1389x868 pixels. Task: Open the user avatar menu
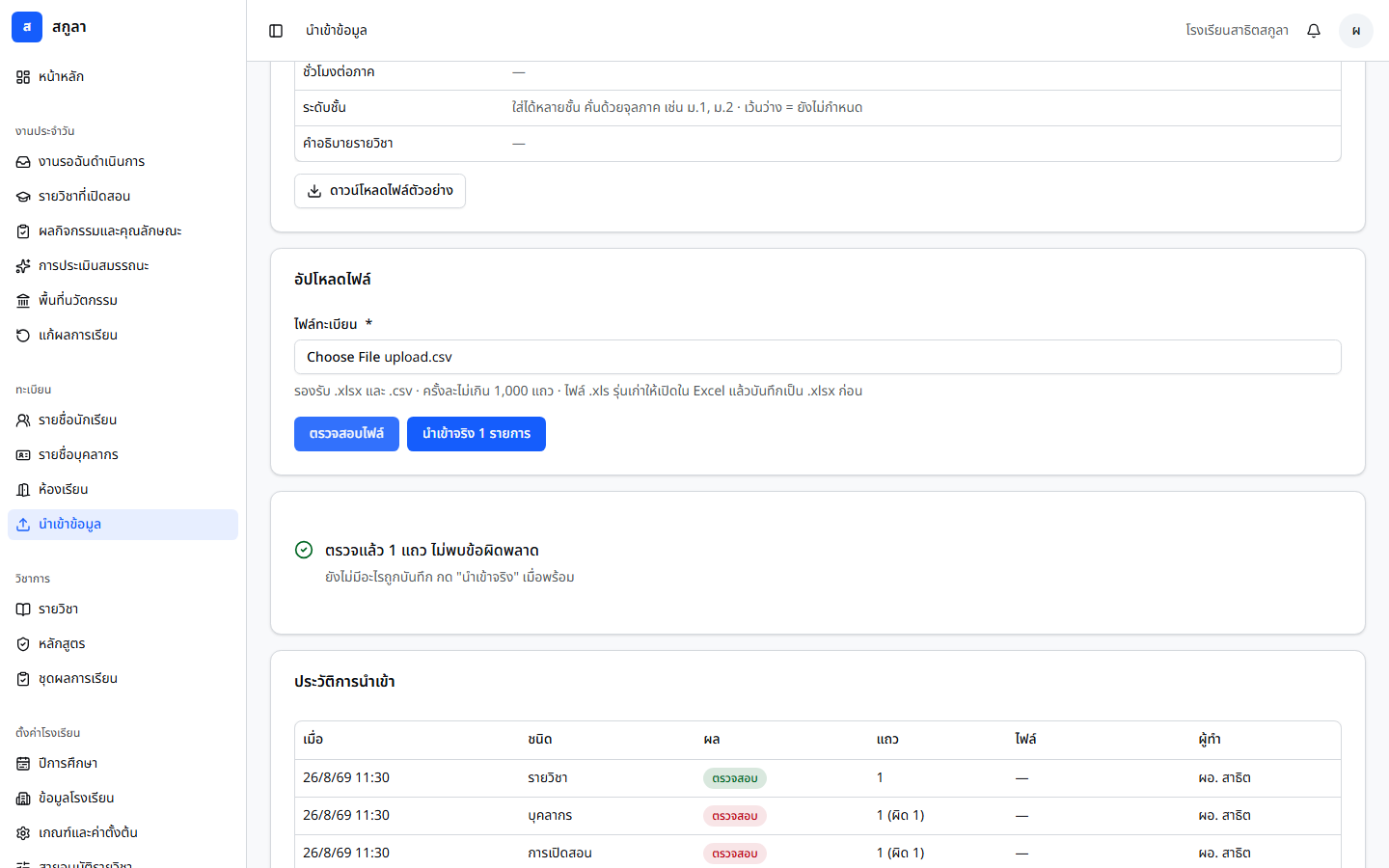click(x=1356, y=31)
